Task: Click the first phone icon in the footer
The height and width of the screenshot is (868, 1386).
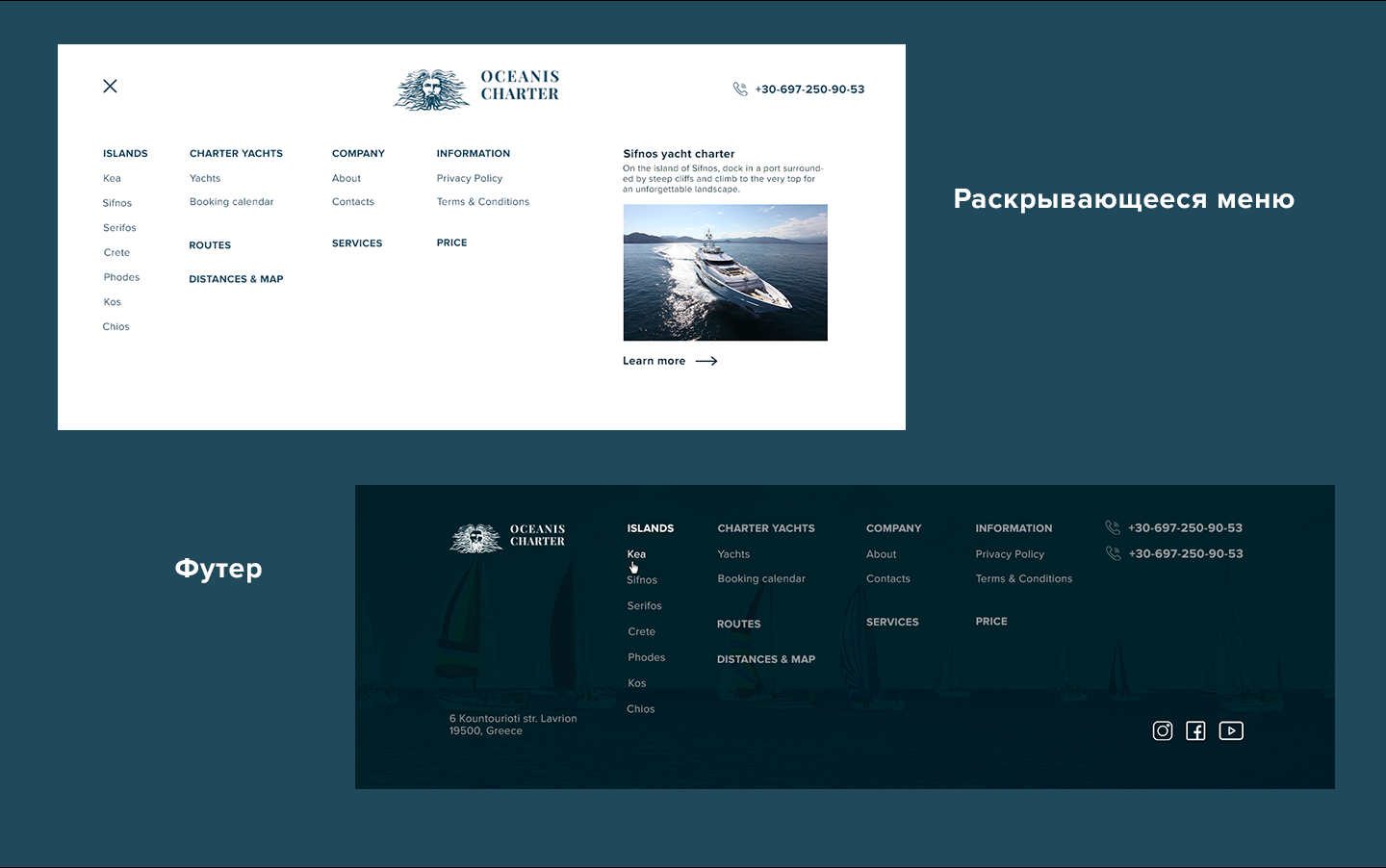Action: [x=1113, y=527]
